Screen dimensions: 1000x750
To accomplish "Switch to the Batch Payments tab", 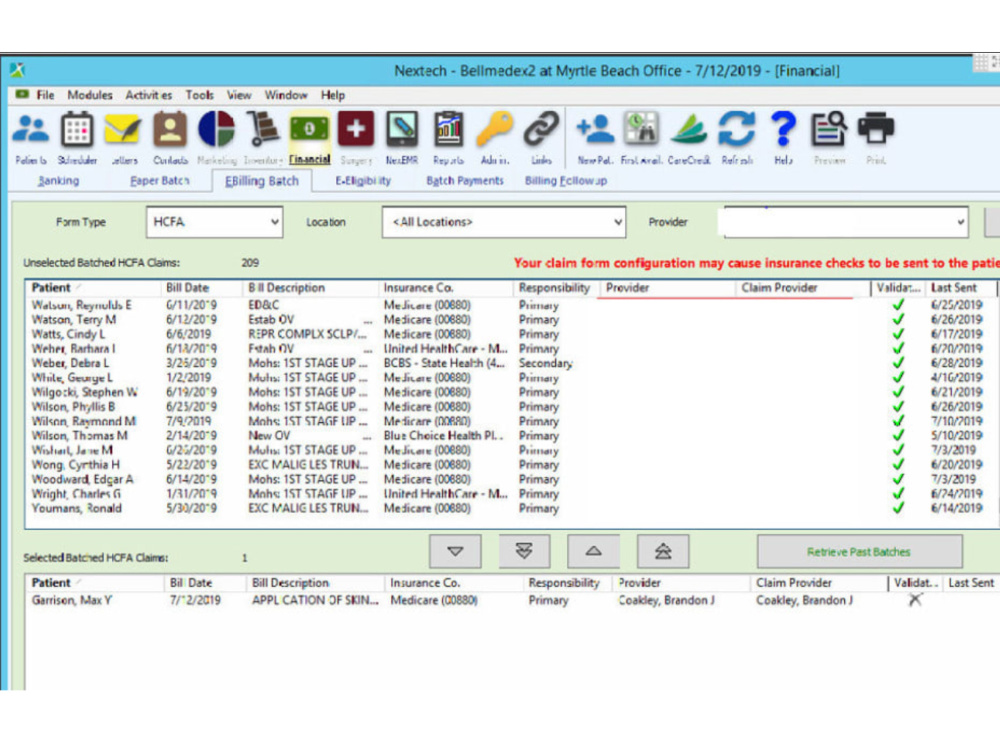I will click(465, 180).
